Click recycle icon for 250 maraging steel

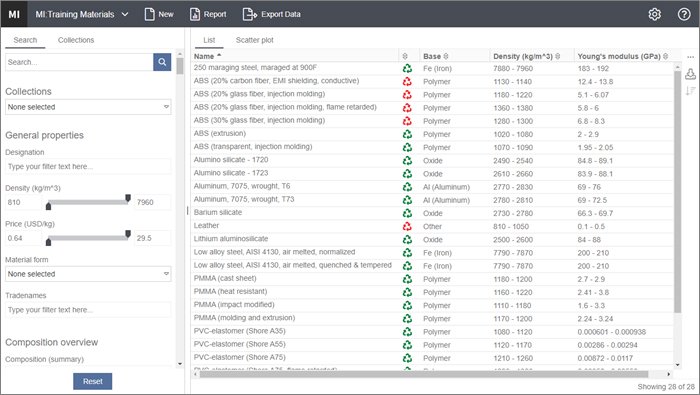pos(407,69)
